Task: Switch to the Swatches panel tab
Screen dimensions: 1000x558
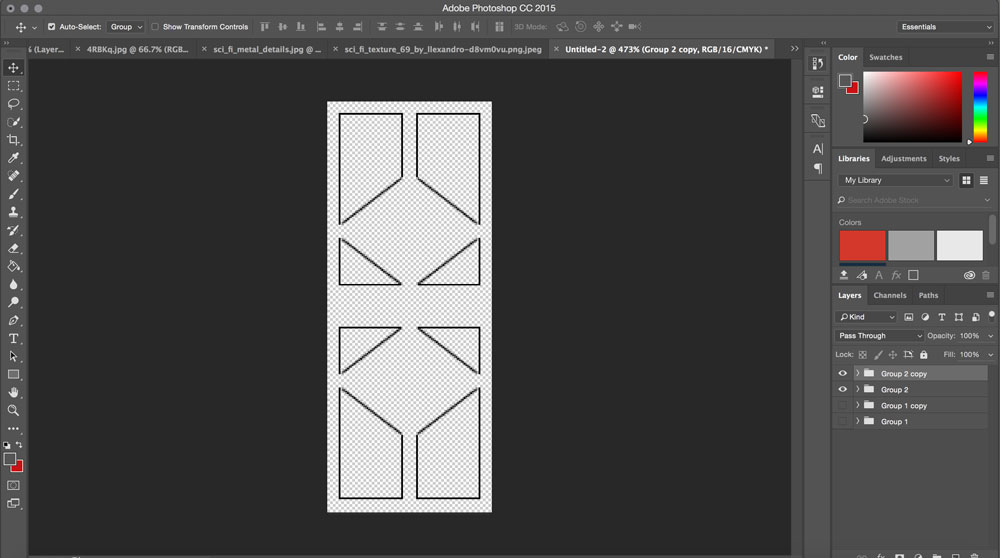Action: click(885, 58)
